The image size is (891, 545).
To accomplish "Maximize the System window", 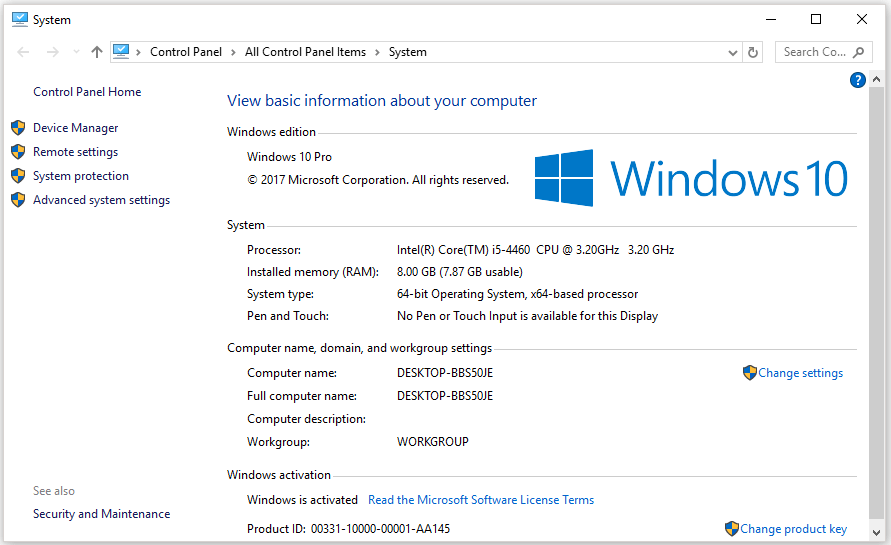I will coord(816,19).
